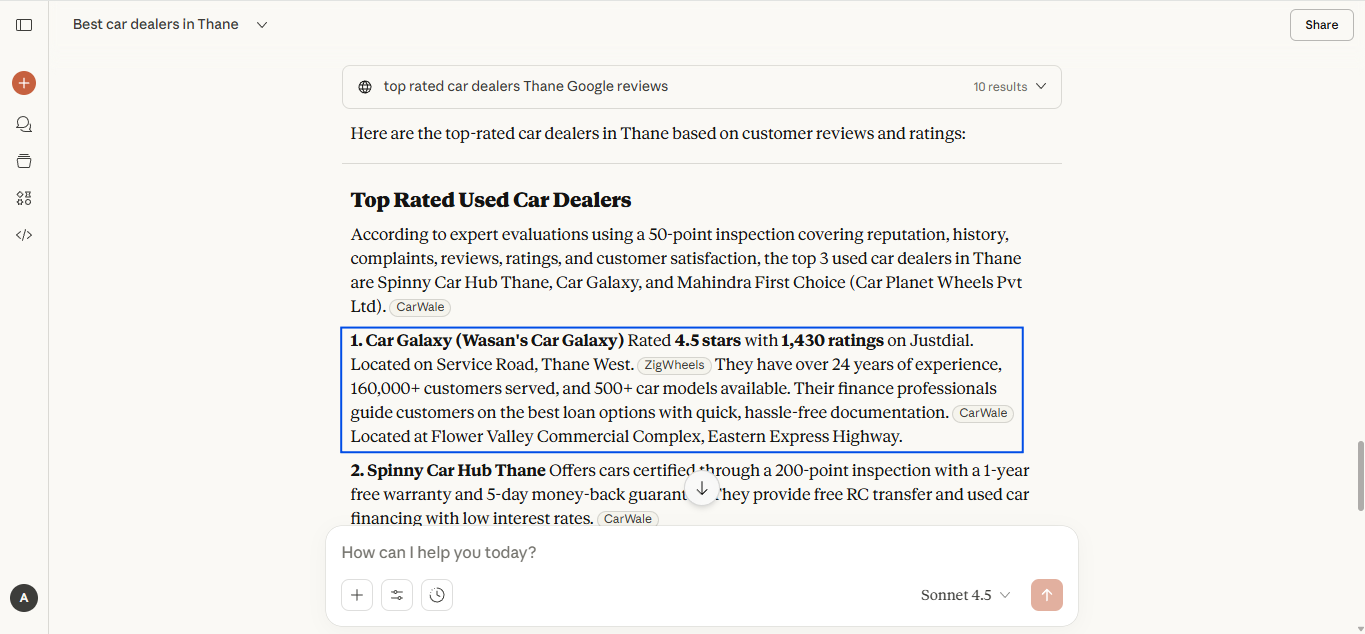Viewport: 1365px width, 634px height.
Task: Open CarWale citation under Spinny Car Hub
Action: (x=627, y=519)
